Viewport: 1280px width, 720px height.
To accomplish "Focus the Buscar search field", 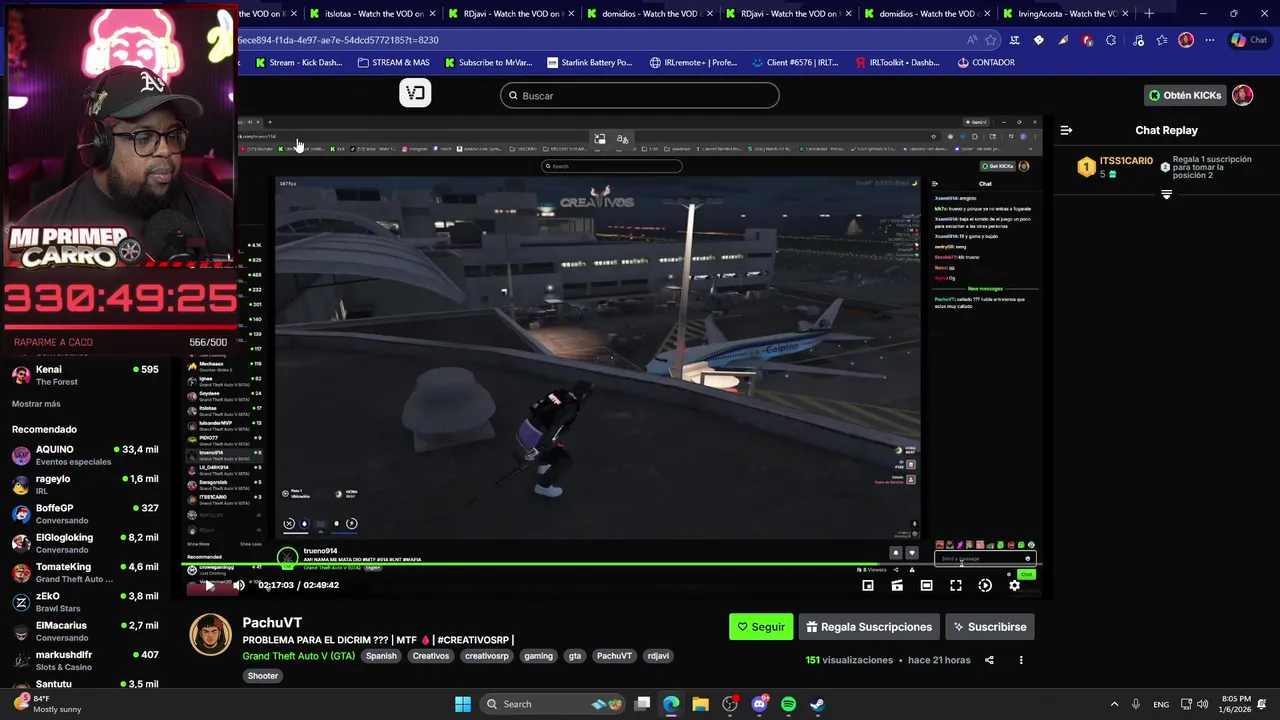I will point(640,96).
